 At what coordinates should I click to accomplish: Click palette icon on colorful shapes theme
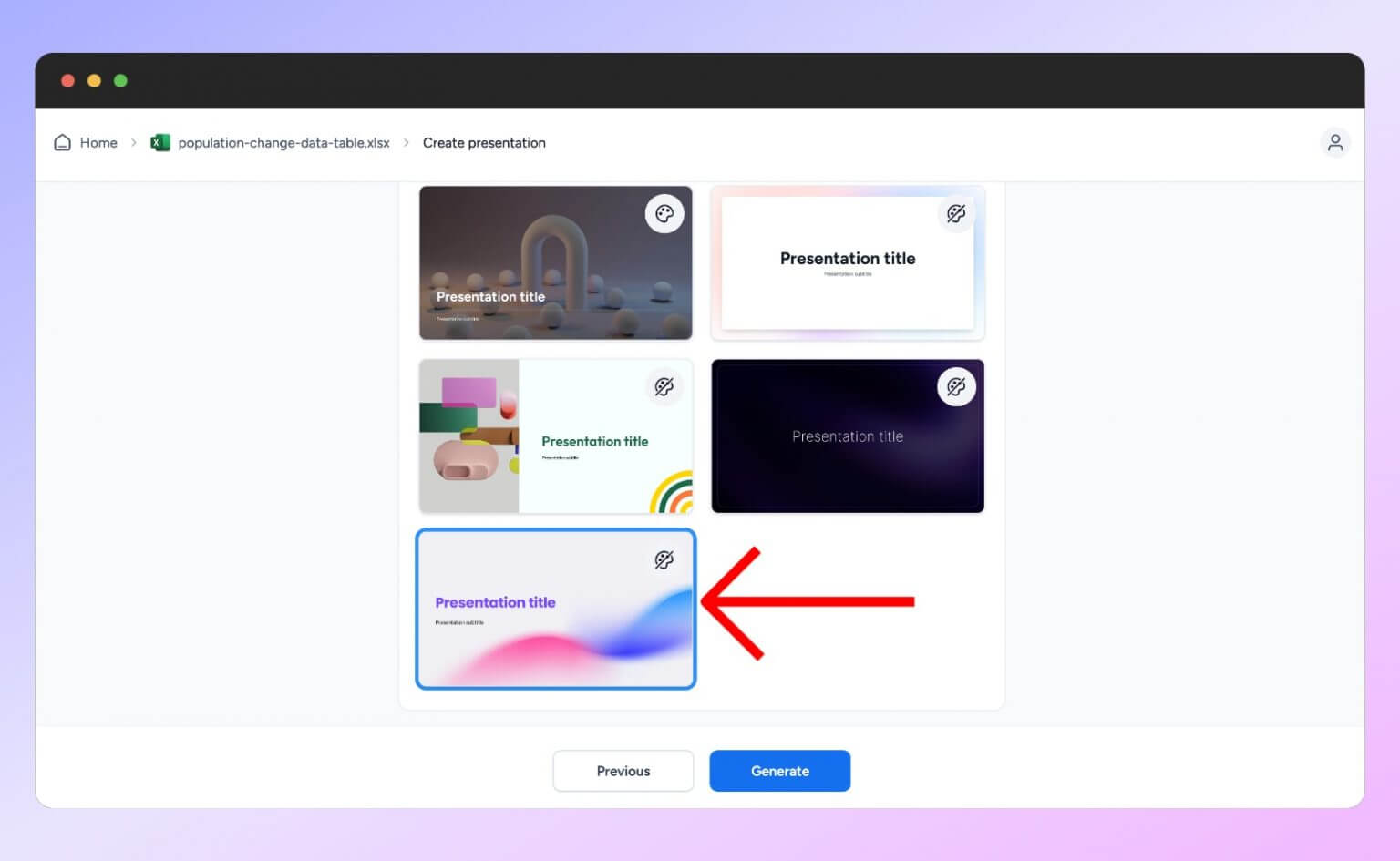(664, 386)
